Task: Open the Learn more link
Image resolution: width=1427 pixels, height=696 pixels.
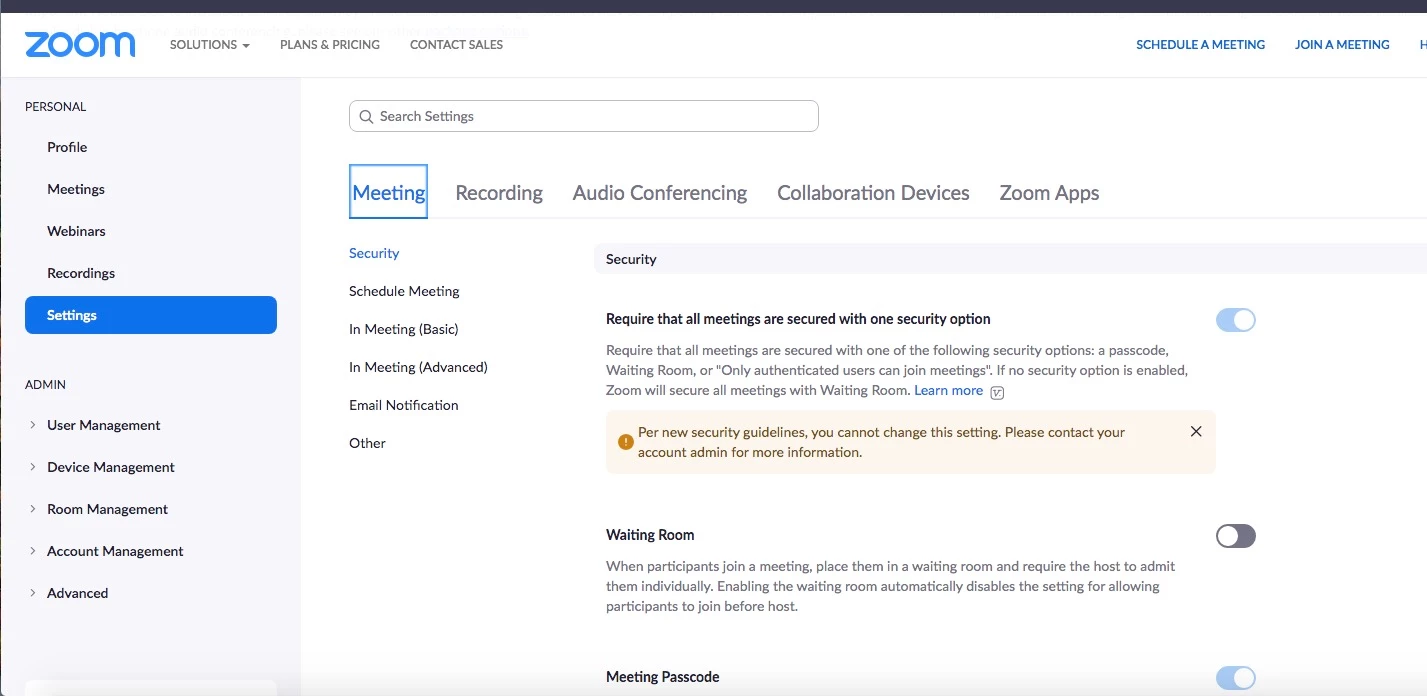Action: click(948, 391)
